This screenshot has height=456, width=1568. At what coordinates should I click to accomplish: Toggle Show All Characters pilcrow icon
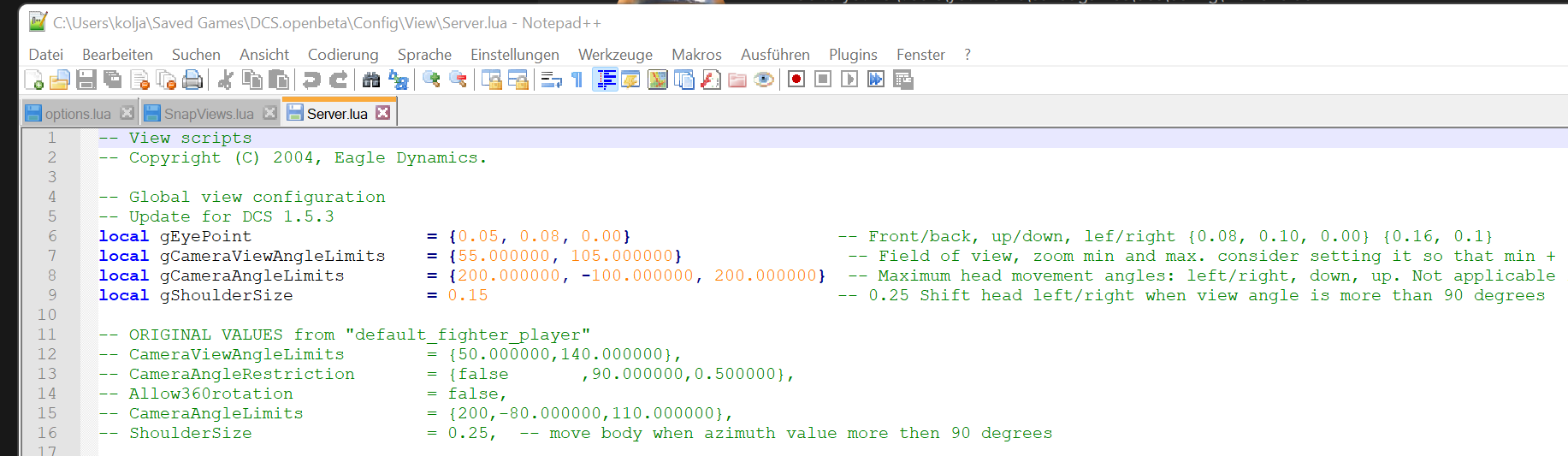point(577,80)
